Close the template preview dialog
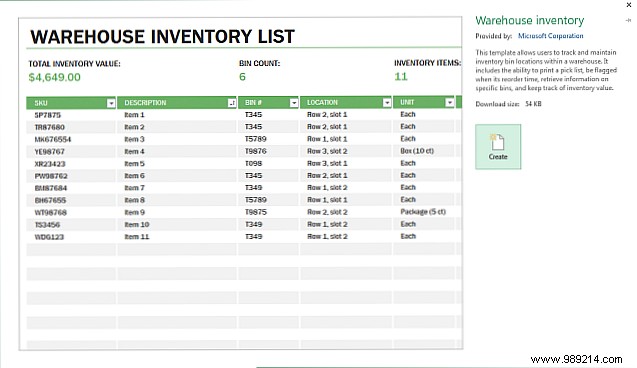Screen dimensions: 637x368 (x=629, y=5)
